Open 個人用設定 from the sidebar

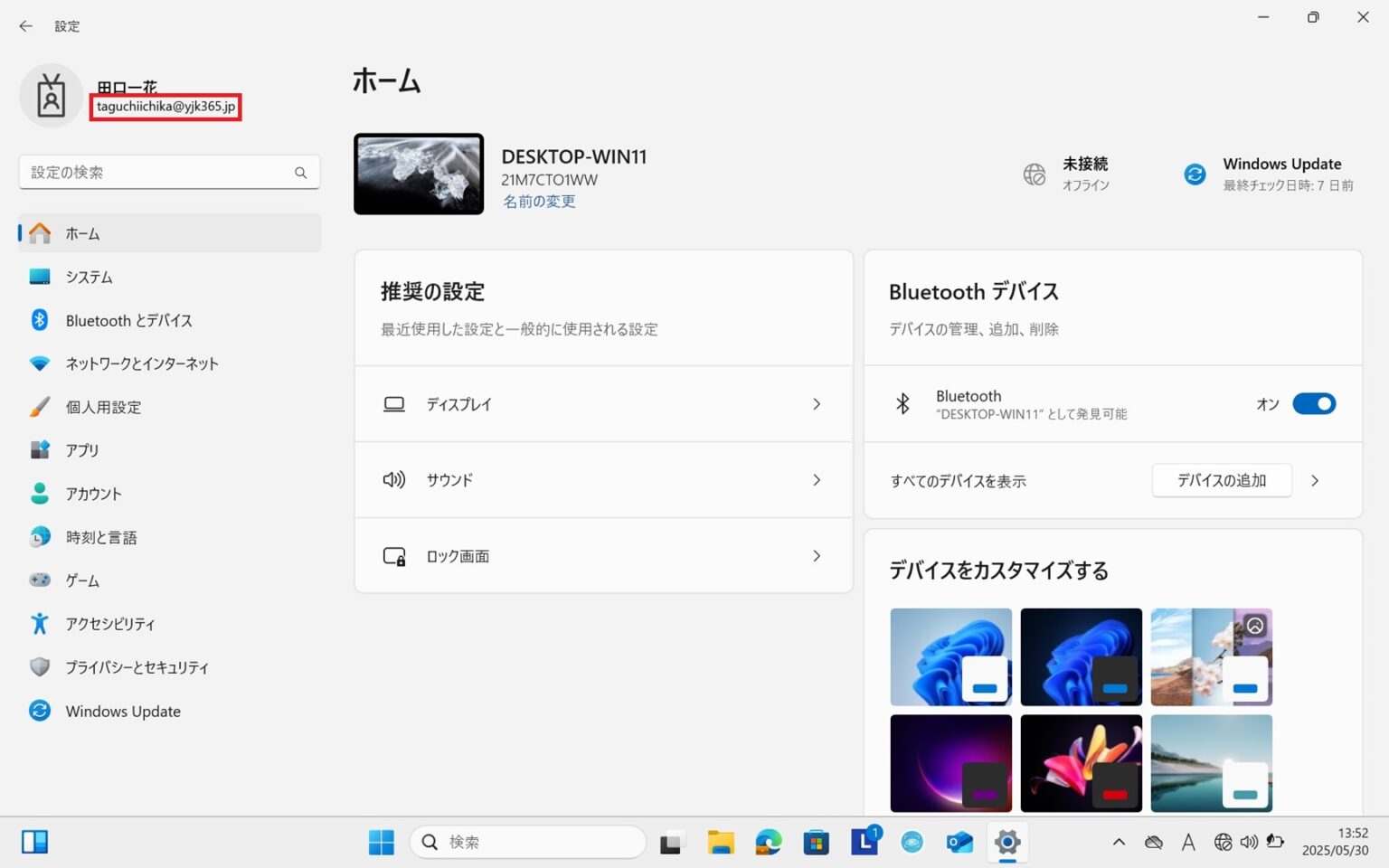pyautogui.click(x=103, y=407)
